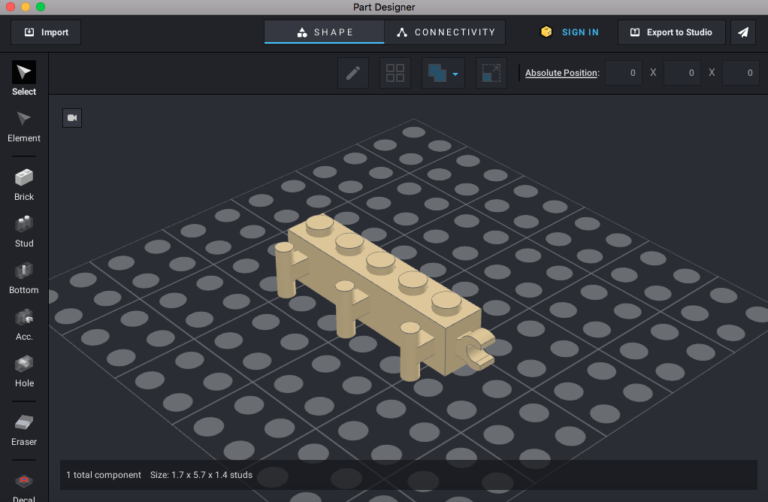
Task: Select the Stud tool
Action: pos(24,232)
